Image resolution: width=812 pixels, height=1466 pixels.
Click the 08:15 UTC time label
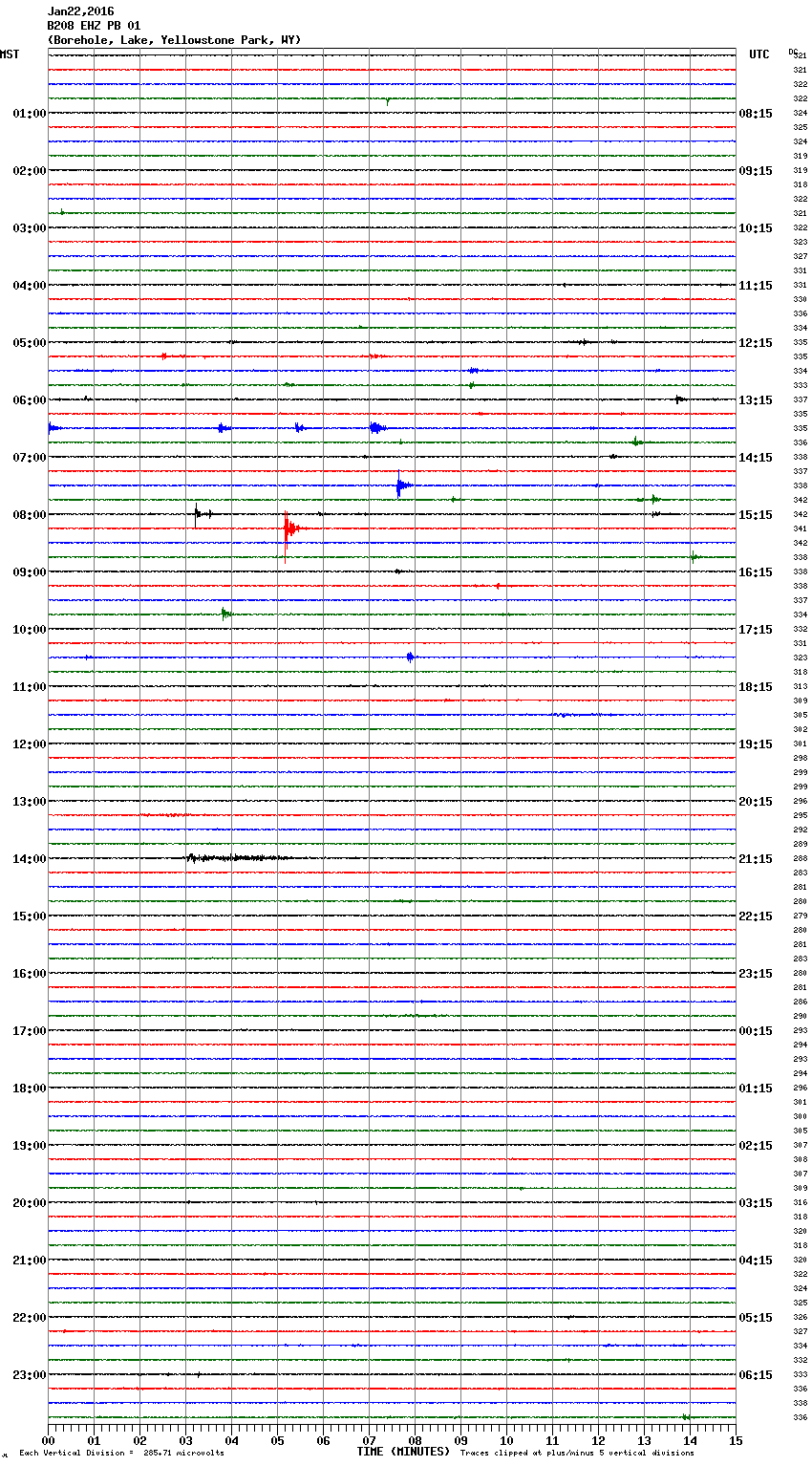(x=756, y=114)
